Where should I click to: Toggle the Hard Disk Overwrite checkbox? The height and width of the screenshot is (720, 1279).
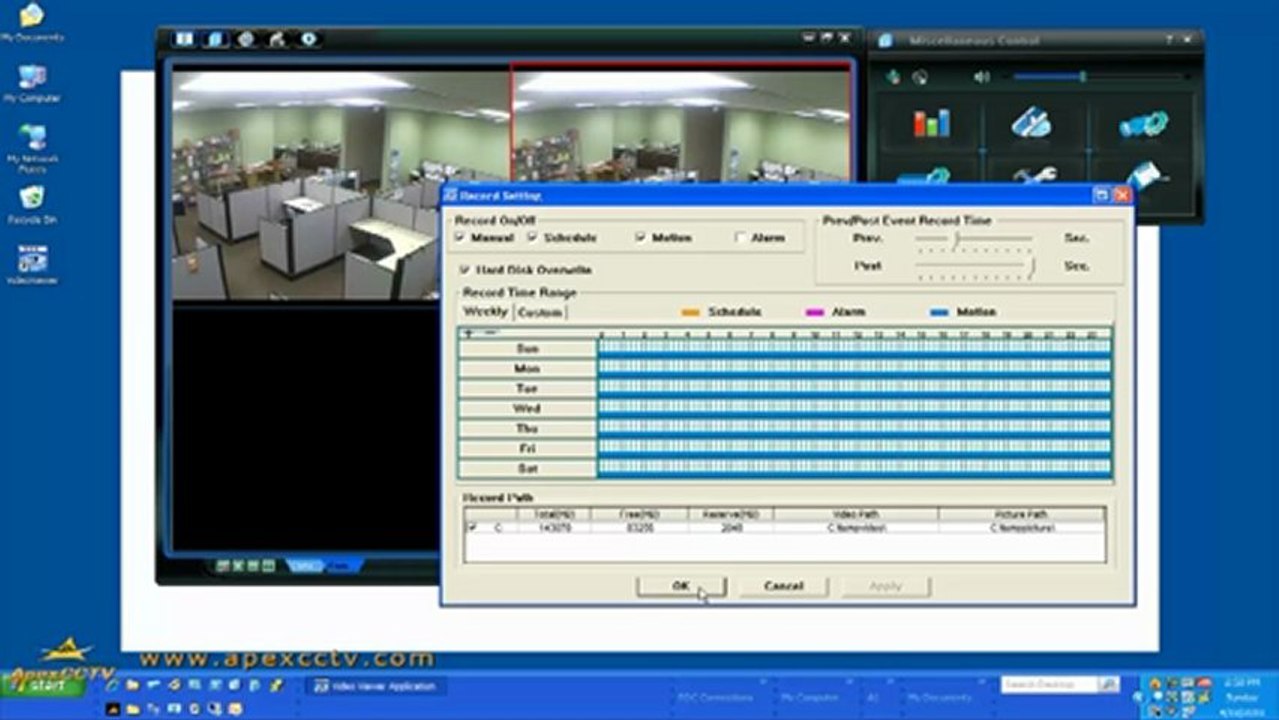[465, 270]
